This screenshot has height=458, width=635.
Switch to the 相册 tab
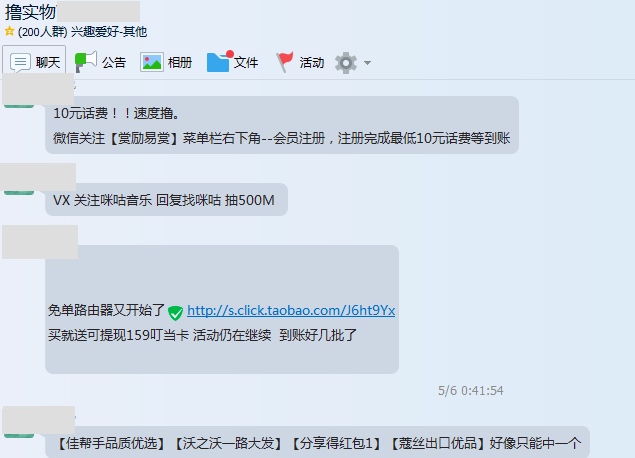[166, 62]
